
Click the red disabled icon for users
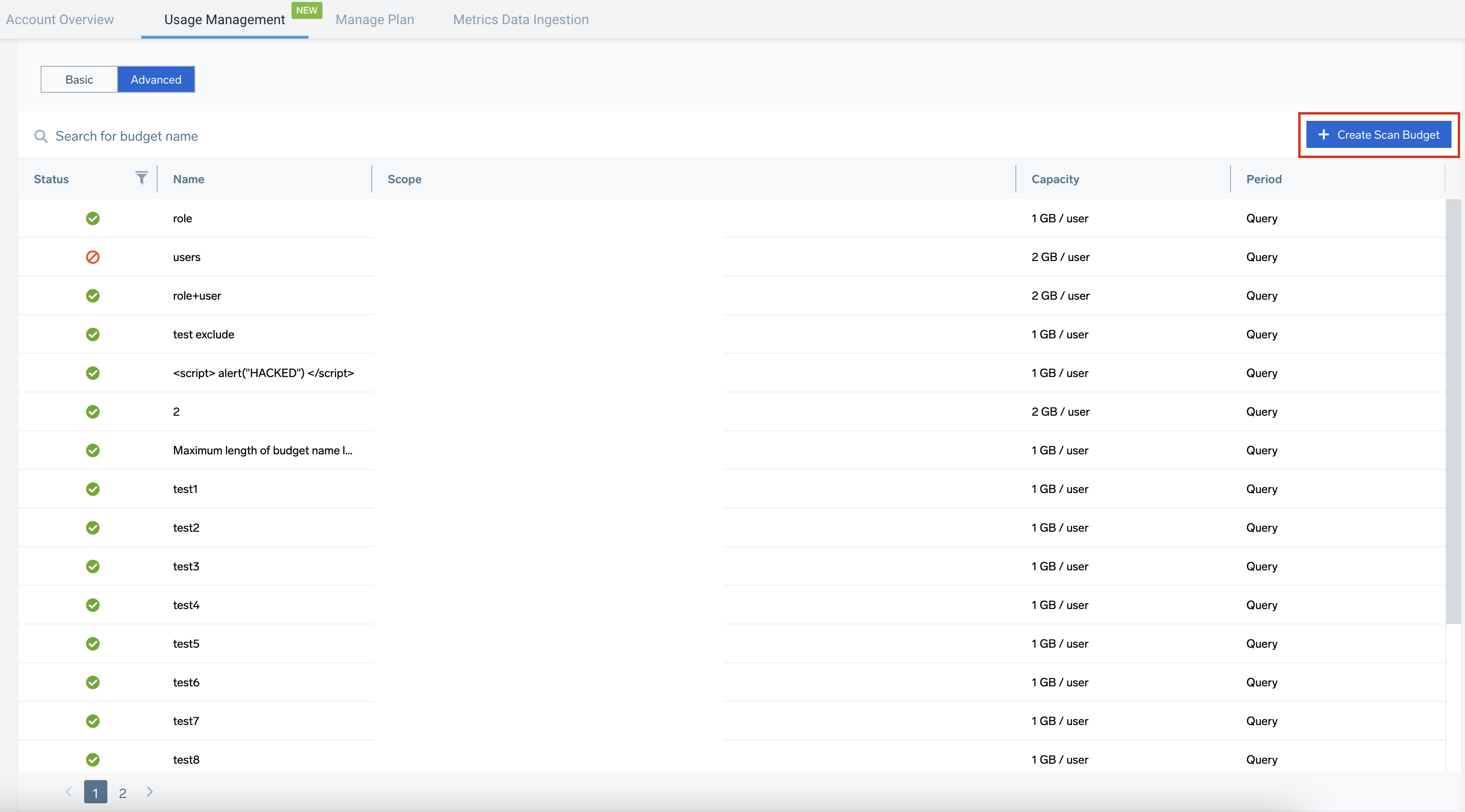click(x=94, y=256)
